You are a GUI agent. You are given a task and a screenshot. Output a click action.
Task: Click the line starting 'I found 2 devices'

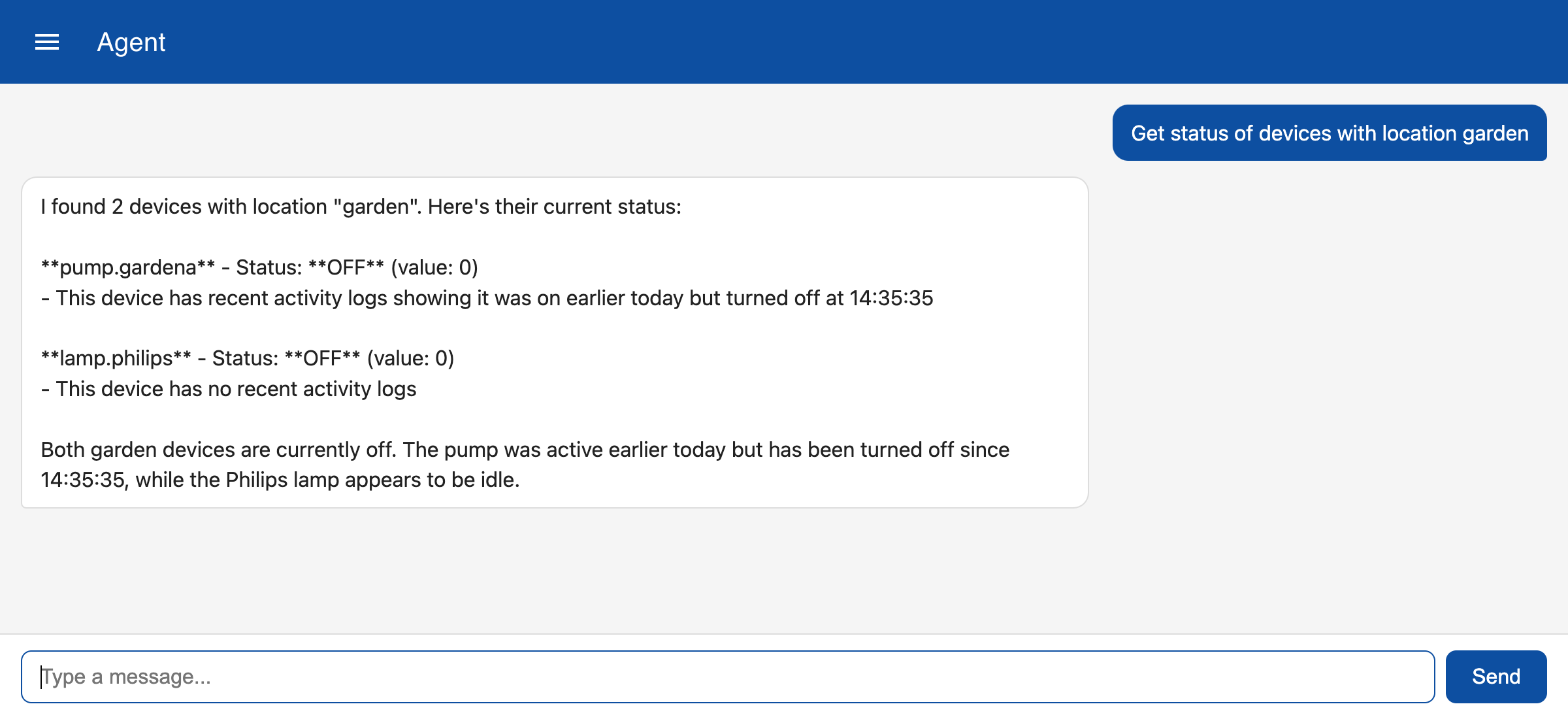click(x=361, y=207)
